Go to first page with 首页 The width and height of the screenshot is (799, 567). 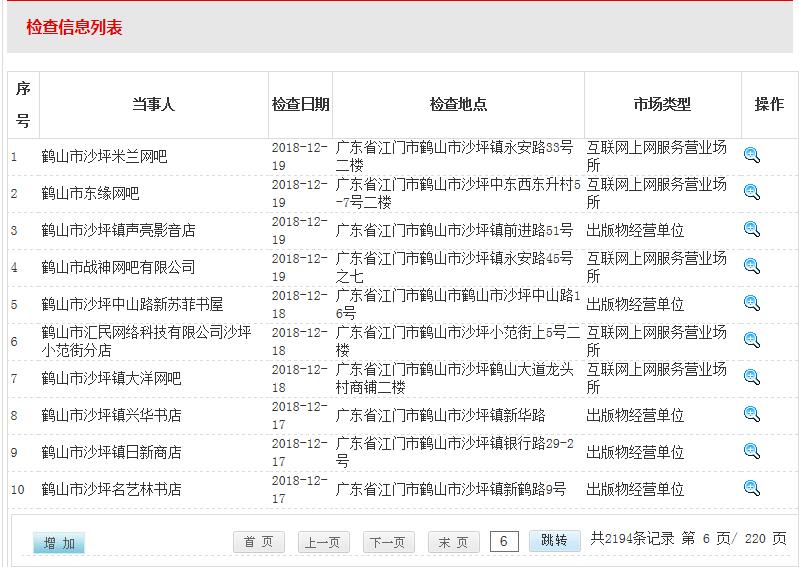(x=259, y=542)
